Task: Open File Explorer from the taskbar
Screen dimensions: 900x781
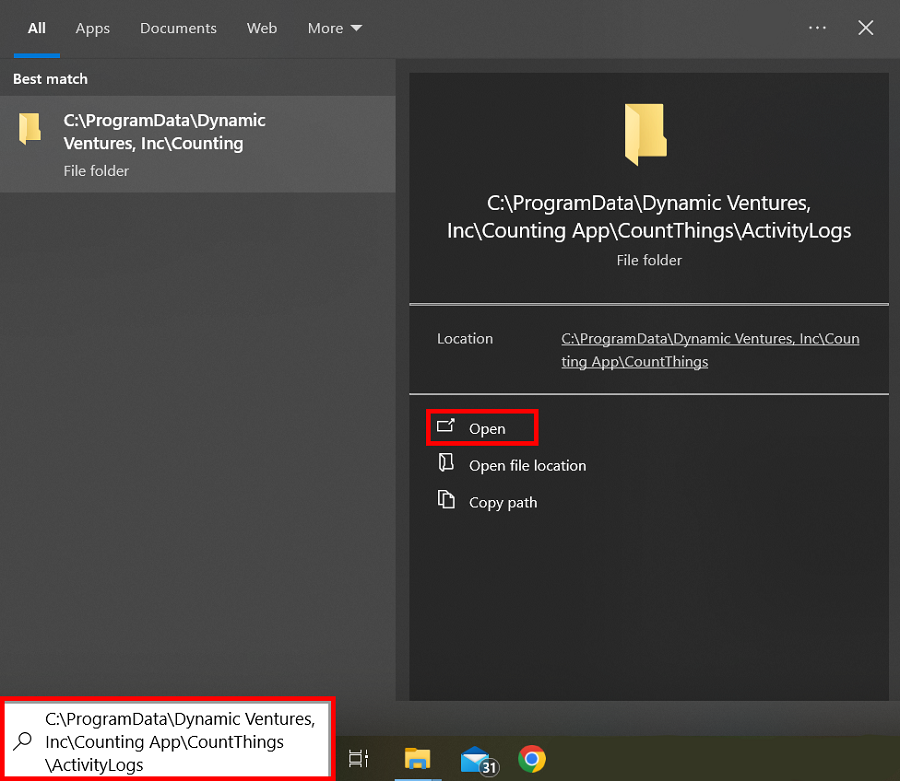Action: coord(416,759)
